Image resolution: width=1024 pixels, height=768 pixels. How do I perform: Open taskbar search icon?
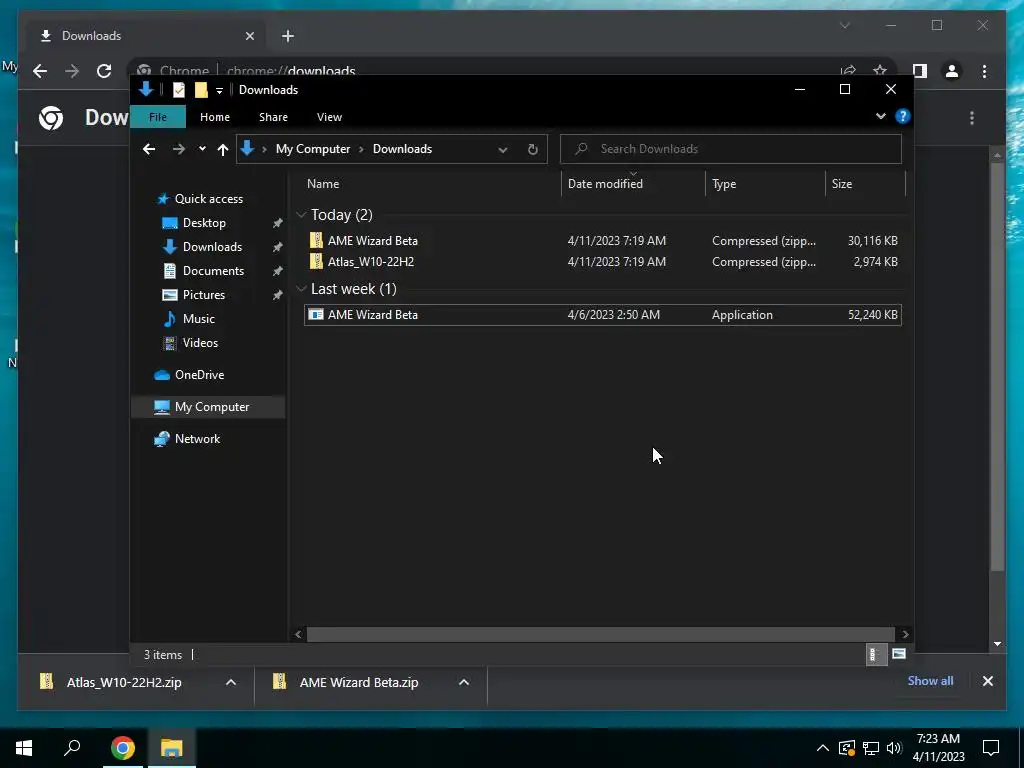pos(72,748)
